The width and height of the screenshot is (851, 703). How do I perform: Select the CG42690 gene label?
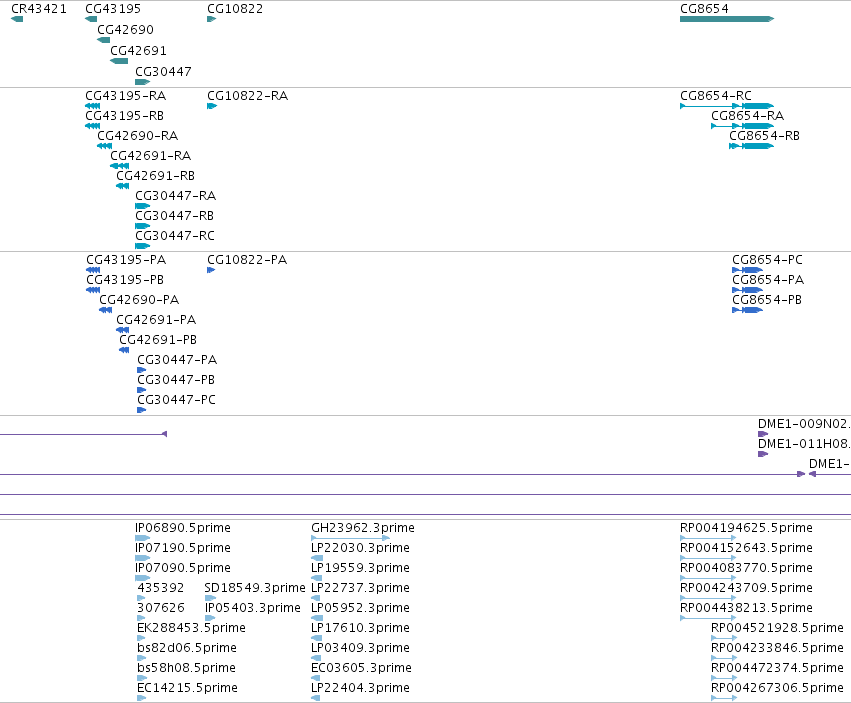125,29
